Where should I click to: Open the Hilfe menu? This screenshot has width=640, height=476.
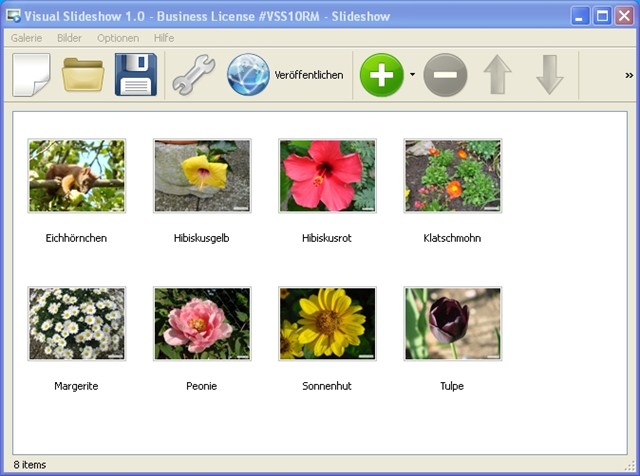(x=164, y=37)
